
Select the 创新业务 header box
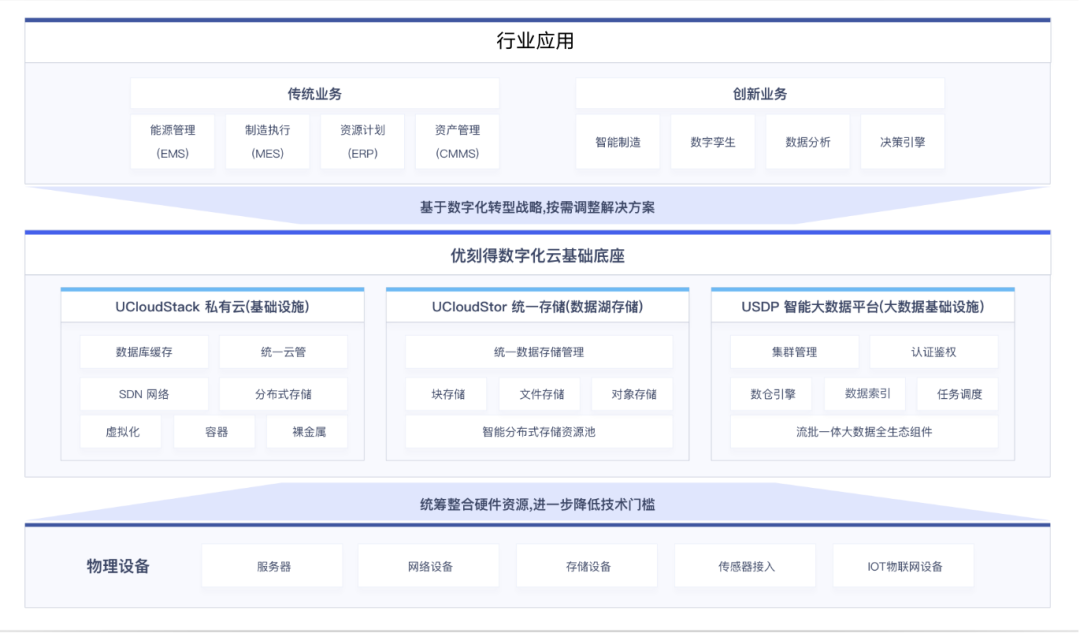tap(760, 94)
